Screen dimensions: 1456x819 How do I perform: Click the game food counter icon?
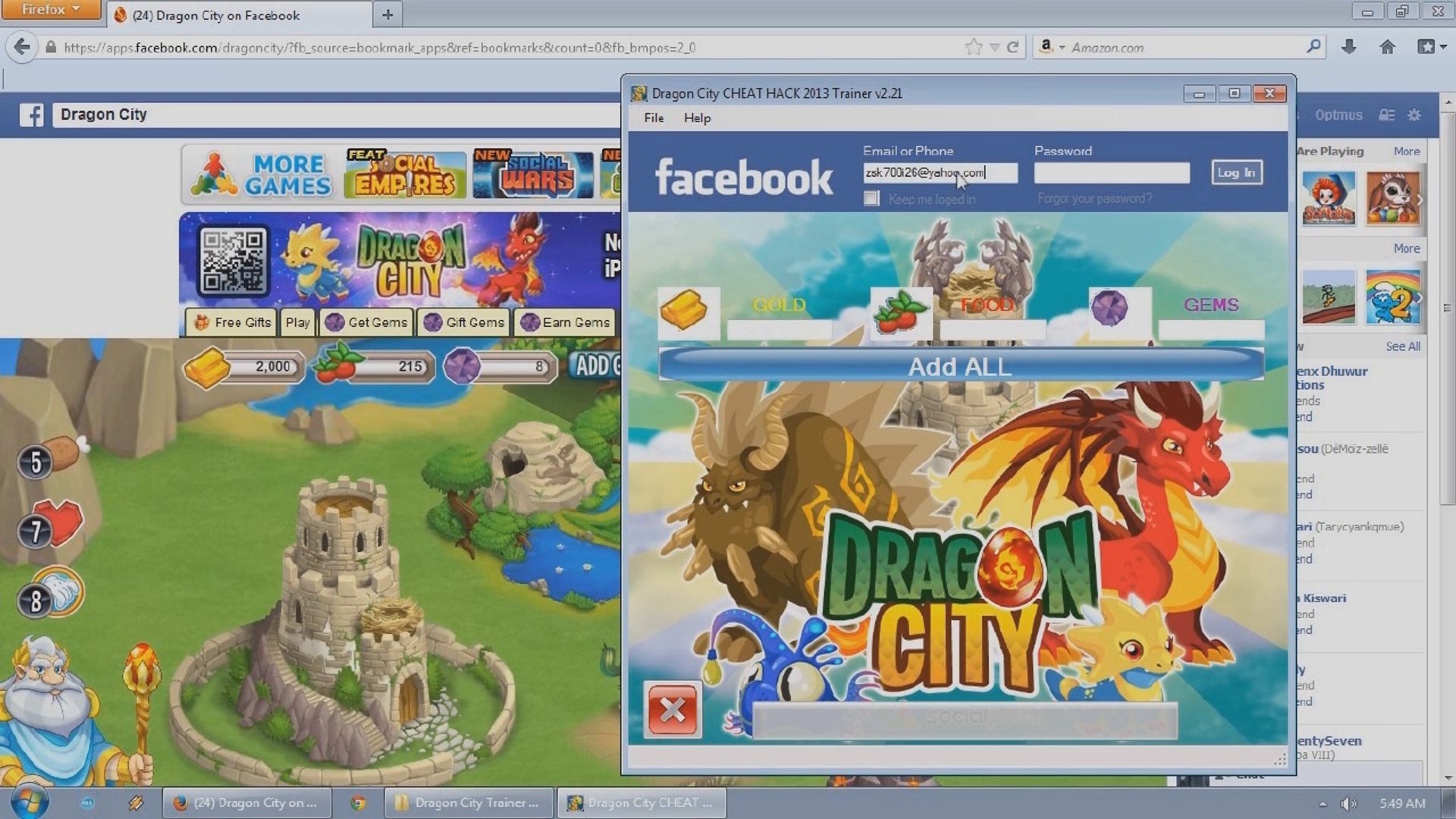[x=339, y=365]
